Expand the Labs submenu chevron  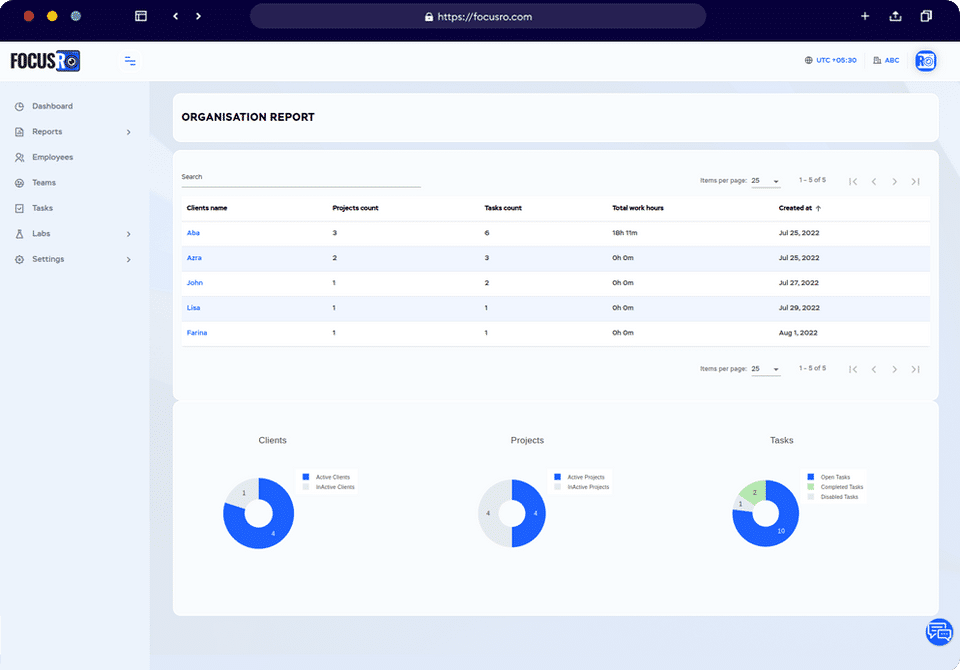click(x=129, y=234)
